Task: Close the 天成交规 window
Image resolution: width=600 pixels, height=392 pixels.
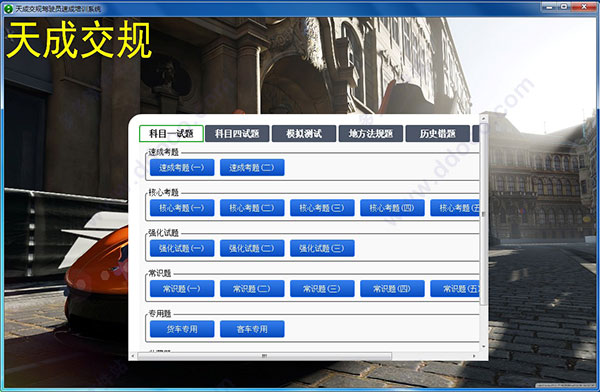Action: [x=584, y=7]
